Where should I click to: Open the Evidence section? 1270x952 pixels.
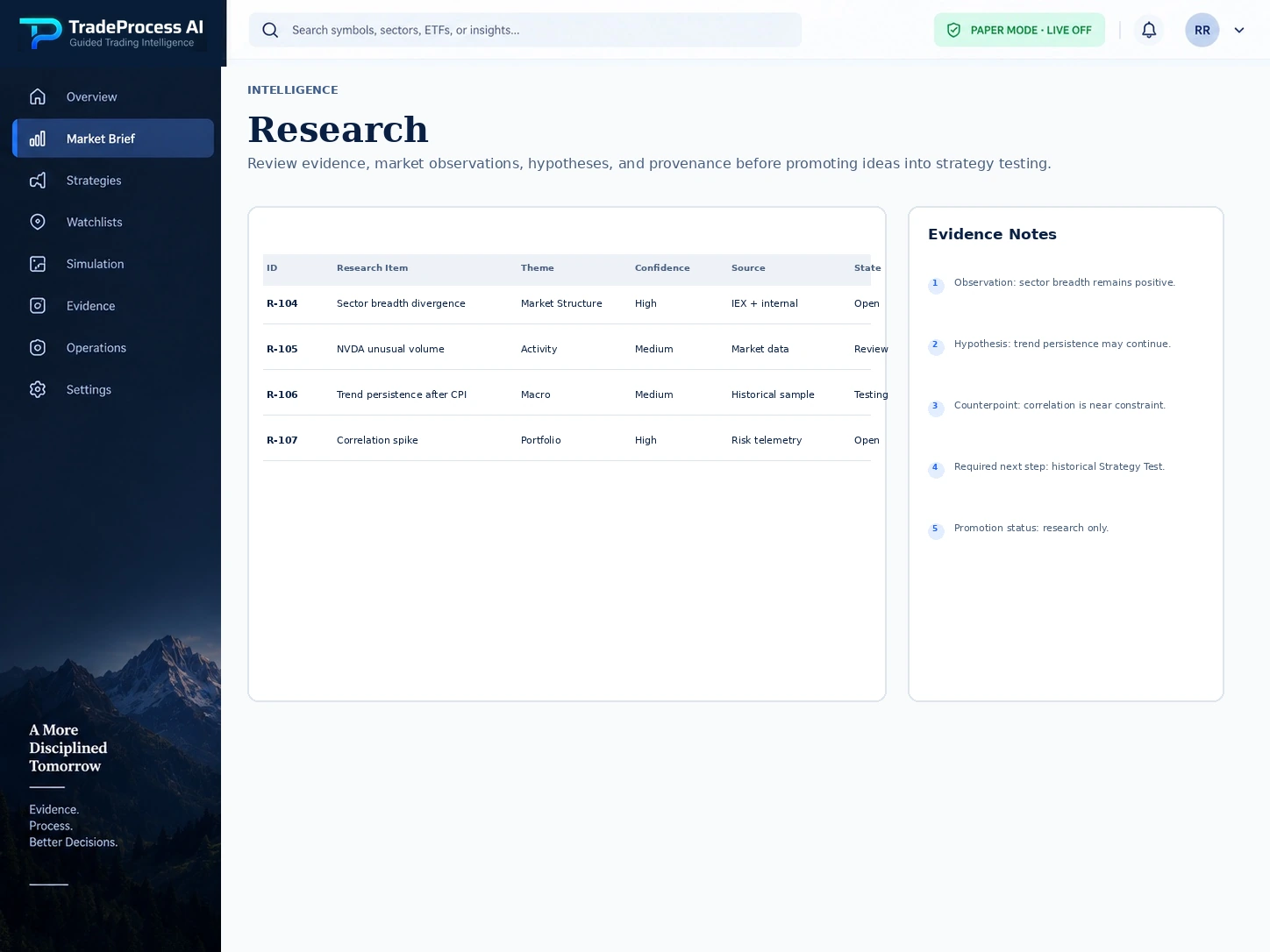tap(113, 306)
